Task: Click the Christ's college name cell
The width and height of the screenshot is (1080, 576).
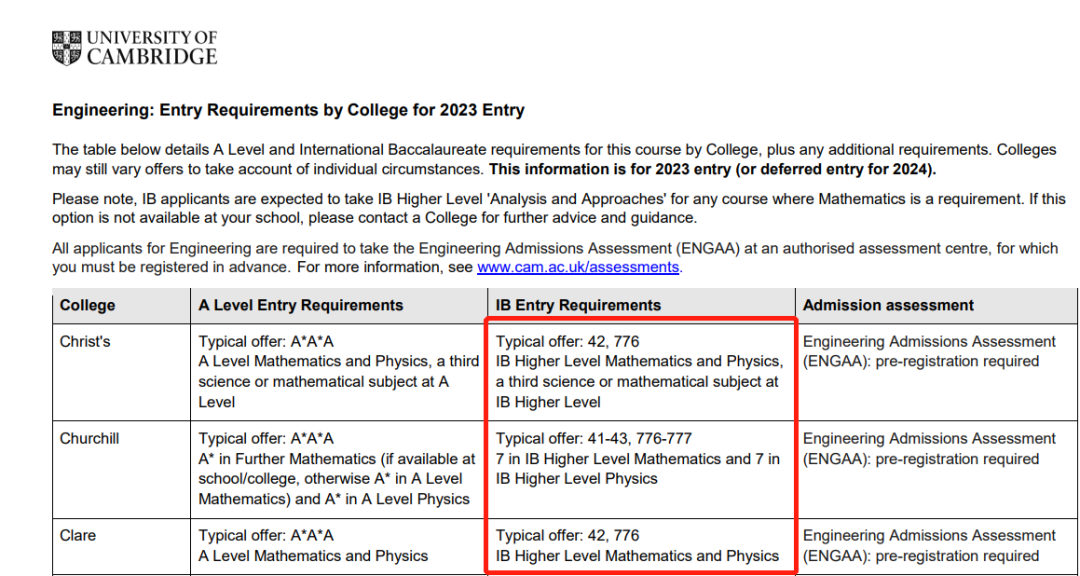Action: (x=121, y=371)
